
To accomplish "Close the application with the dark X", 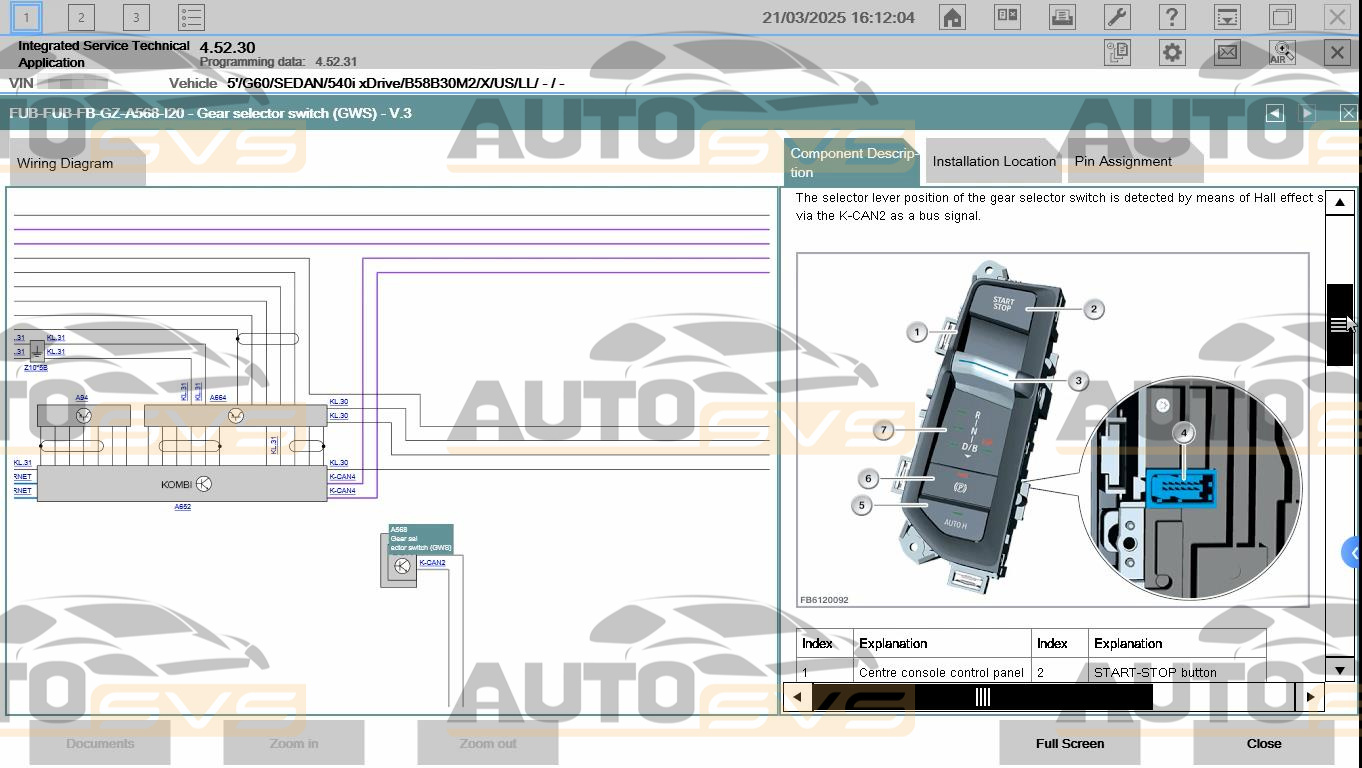I will tap(1337, 53).
